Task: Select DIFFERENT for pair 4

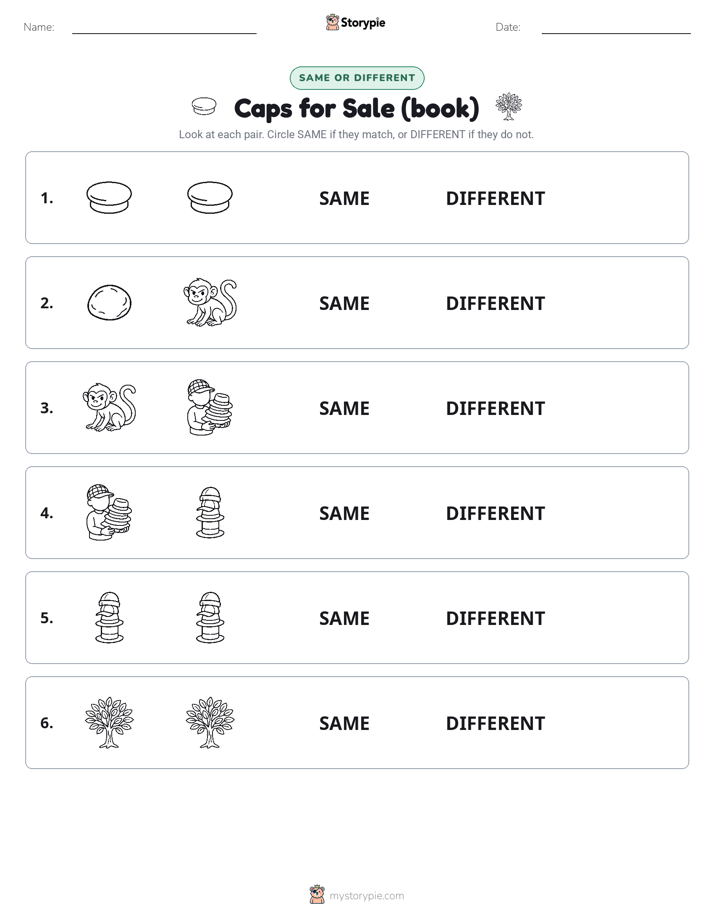Action: 495,513
